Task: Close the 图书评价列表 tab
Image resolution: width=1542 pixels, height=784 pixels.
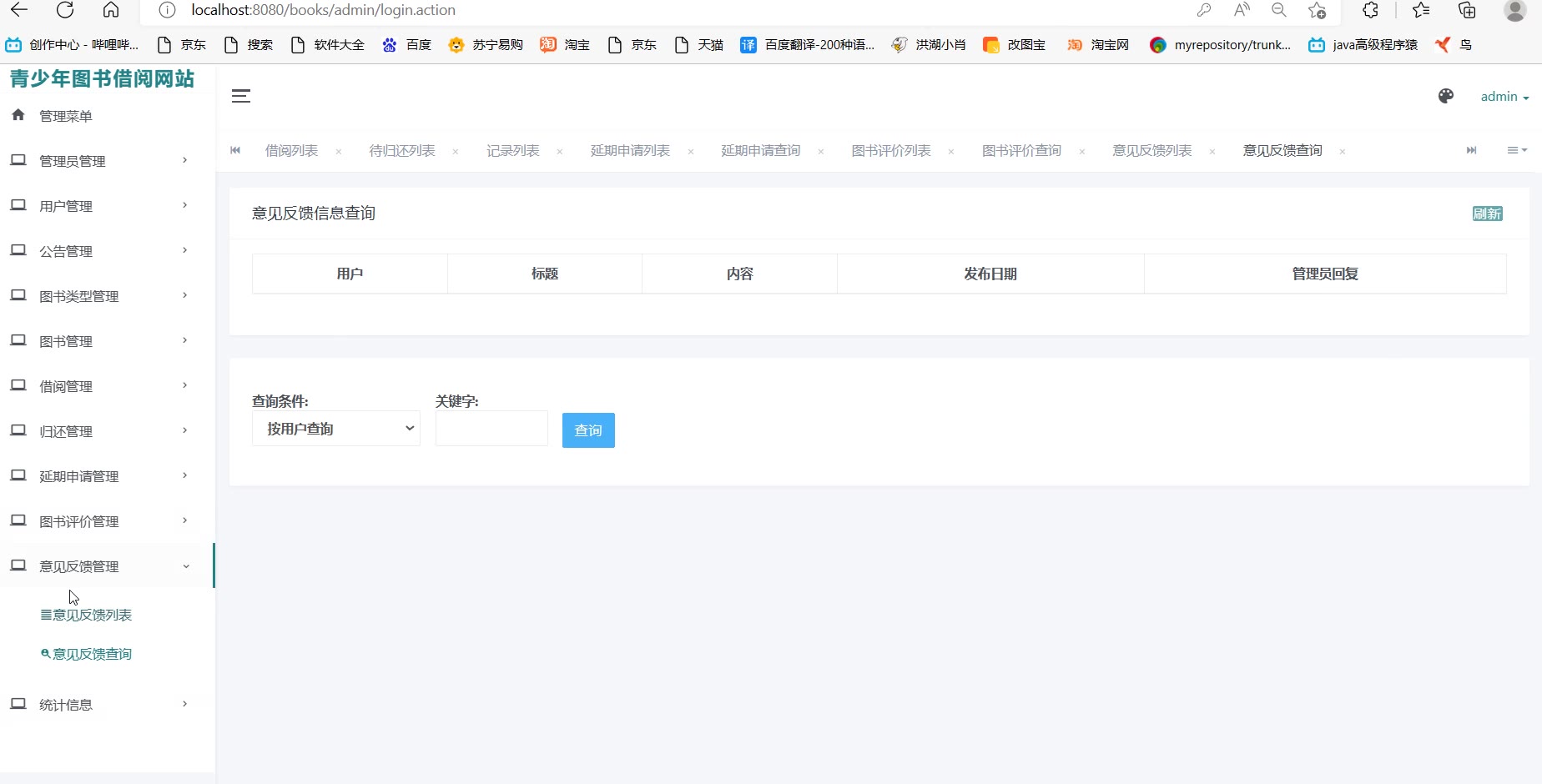Action: tap(951, 152)
